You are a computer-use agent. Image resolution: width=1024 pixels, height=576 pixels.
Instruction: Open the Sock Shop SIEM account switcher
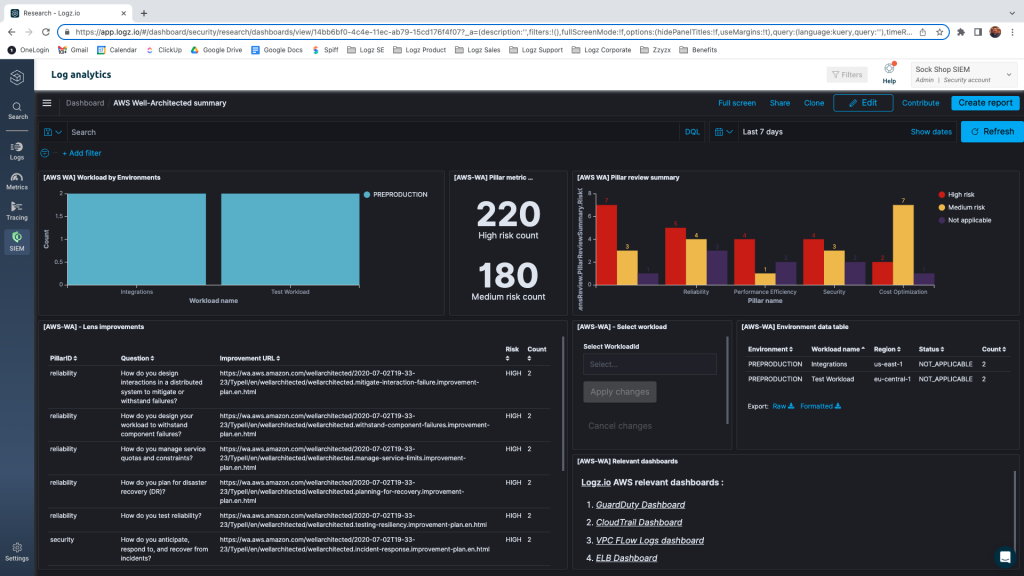(x=960, y=72)
